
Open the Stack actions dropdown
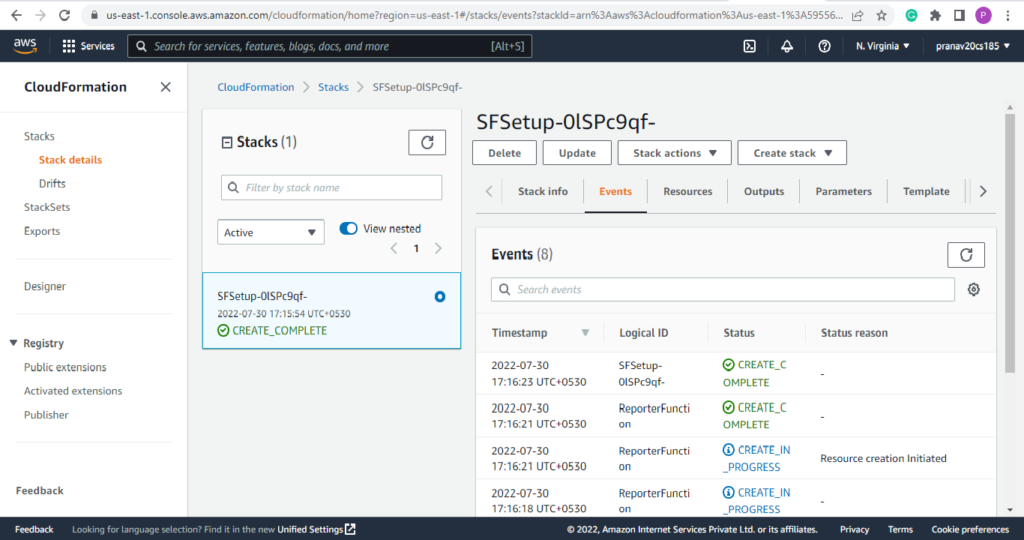coord(675,153)
